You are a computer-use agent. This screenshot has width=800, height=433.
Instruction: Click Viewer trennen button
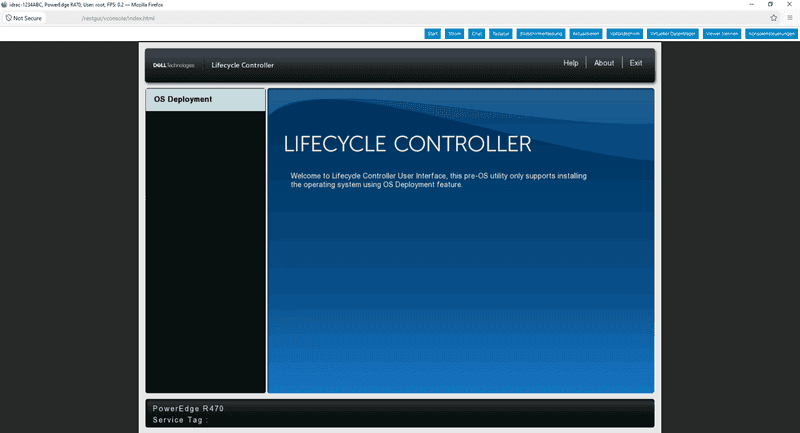pos(722,34)
